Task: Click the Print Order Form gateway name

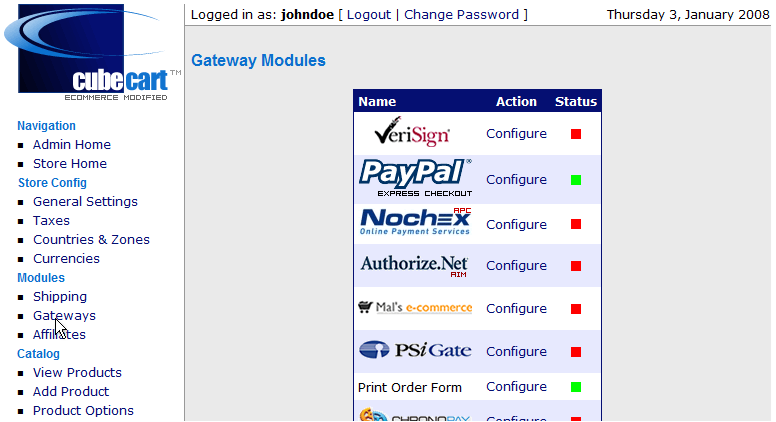Action: coord(410,388)
